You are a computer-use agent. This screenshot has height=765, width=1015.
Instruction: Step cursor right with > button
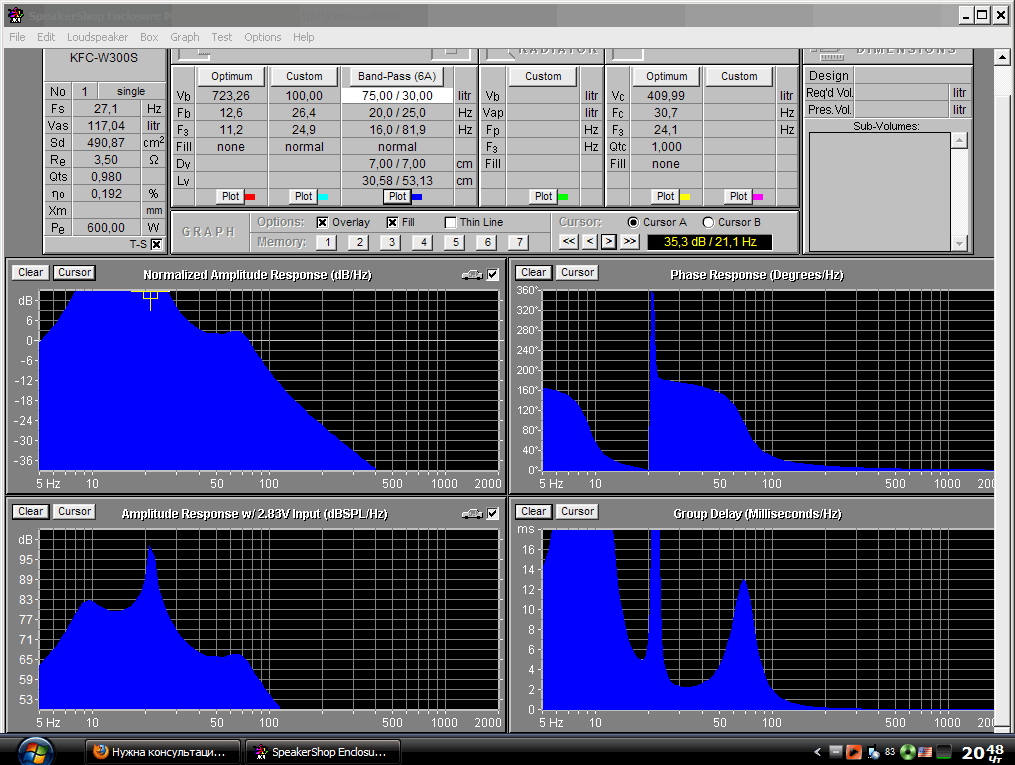608,241
